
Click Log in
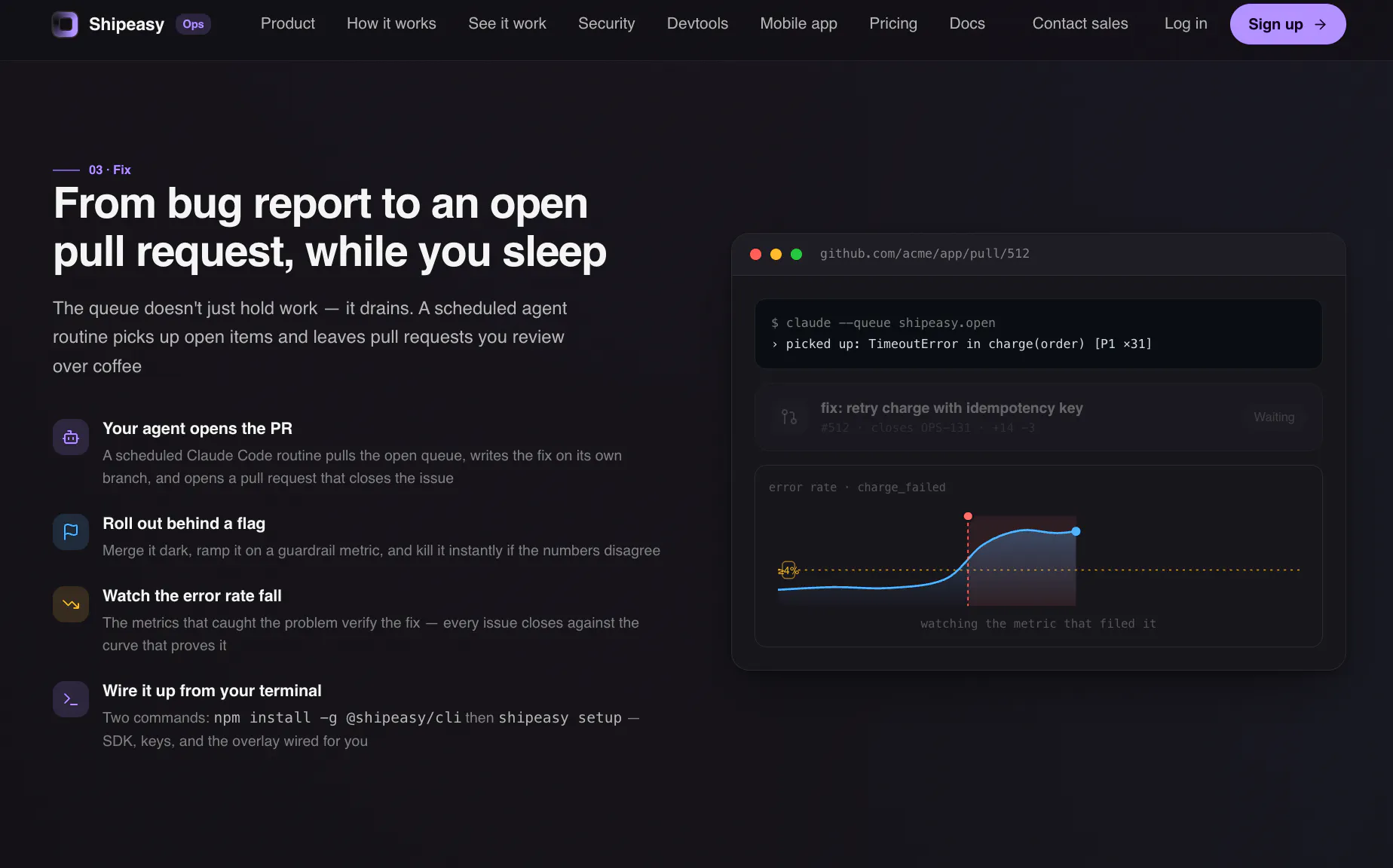(1186, 23)
